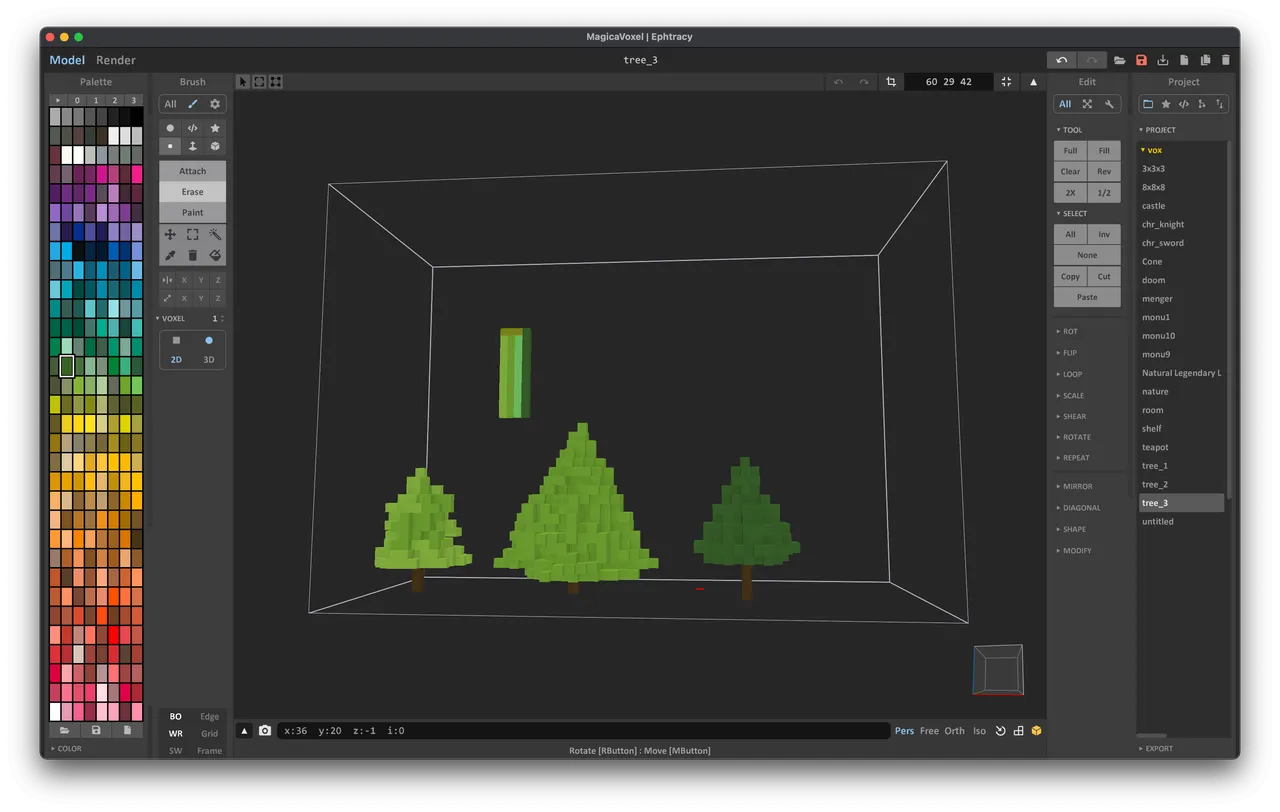
Task: Switch camera to Iso mode
Action: point(979,731)
